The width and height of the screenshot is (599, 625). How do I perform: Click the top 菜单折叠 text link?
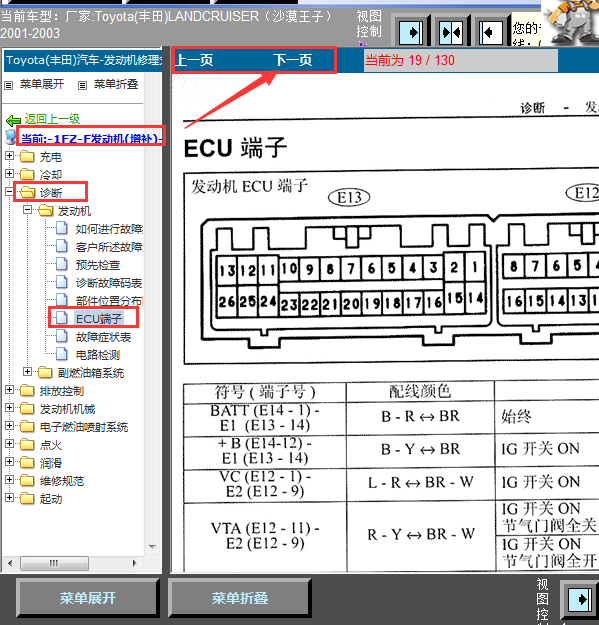click(x=116, y=84)
